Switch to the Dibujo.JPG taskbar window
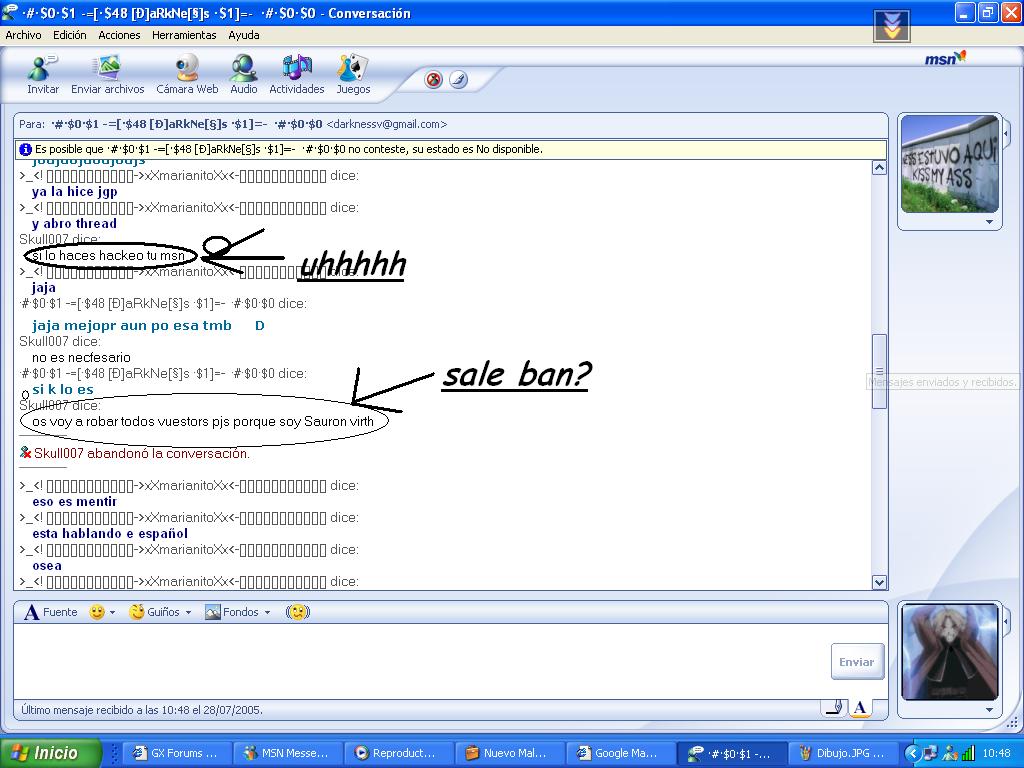Viewport: 1024px width, 768px height. [x=842, y=753]
